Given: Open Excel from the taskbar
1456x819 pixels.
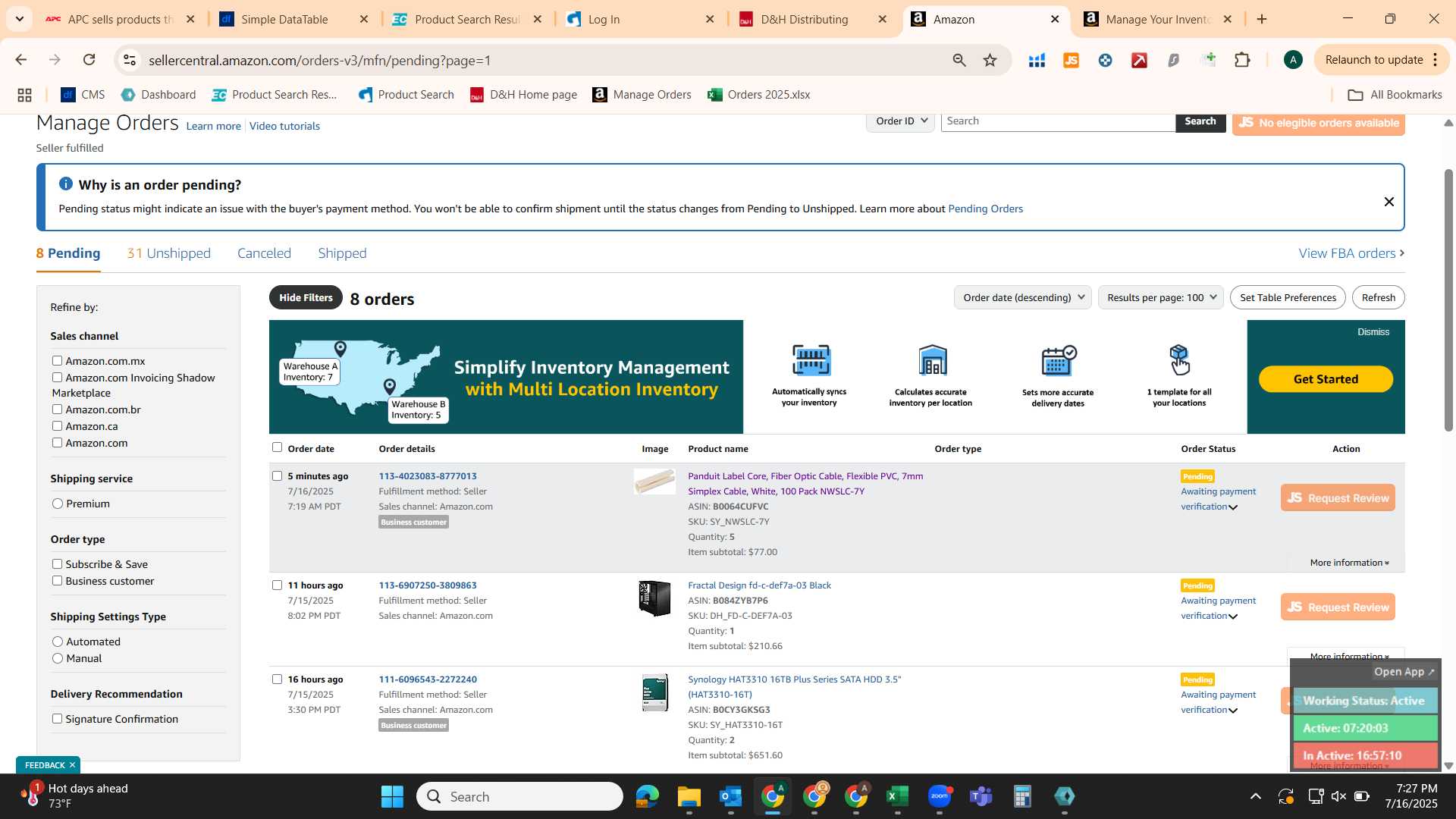Looking at the screenshot, I should [897, 797].
